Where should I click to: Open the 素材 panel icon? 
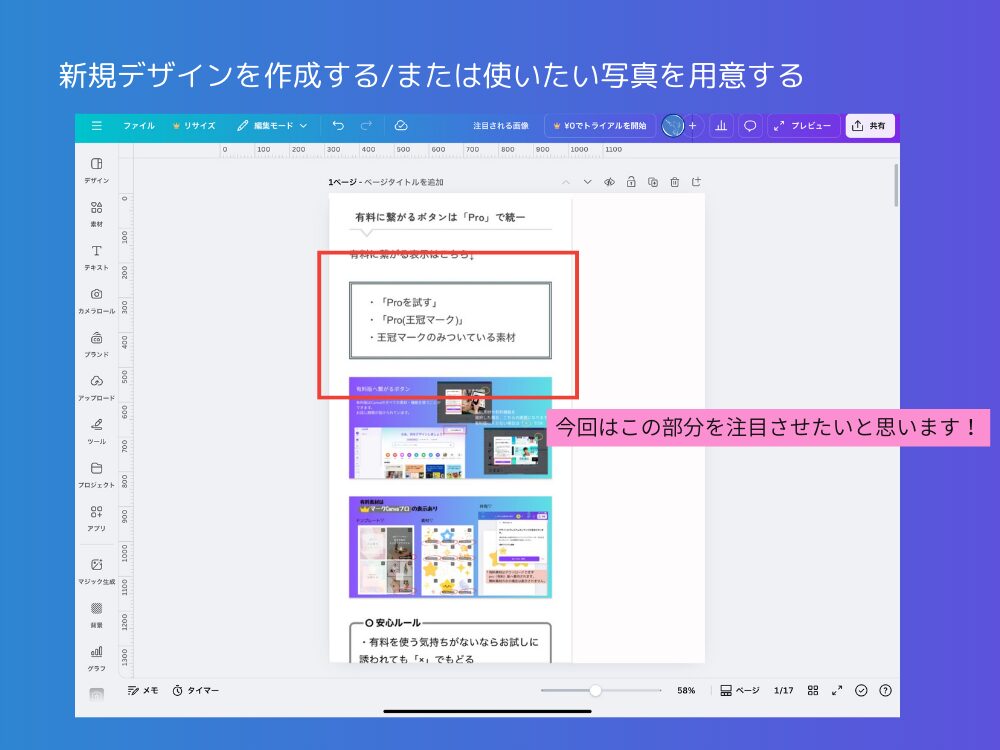[x=95, y=211]
